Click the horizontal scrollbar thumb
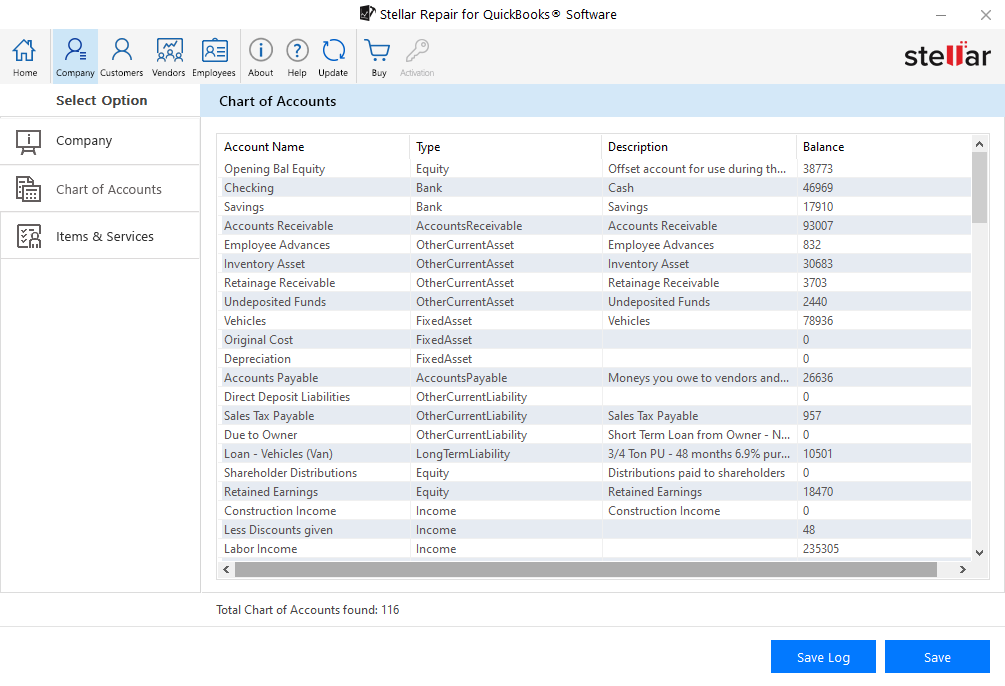 [x=586, y=569]
